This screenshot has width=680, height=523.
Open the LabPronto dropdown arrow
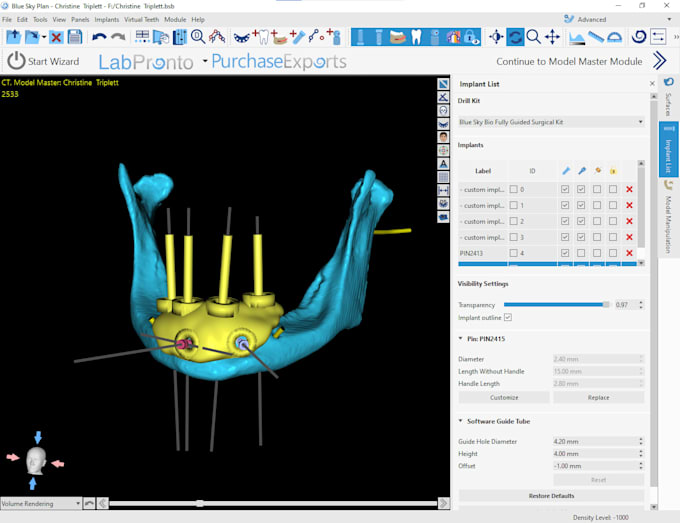pos(205,61)
